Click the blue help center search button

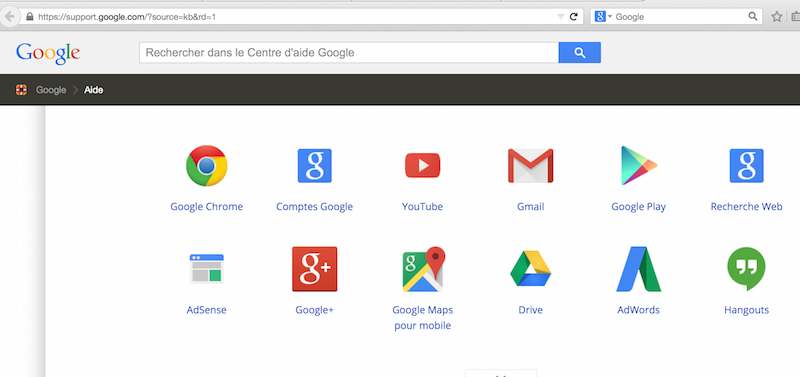[580, 53]
